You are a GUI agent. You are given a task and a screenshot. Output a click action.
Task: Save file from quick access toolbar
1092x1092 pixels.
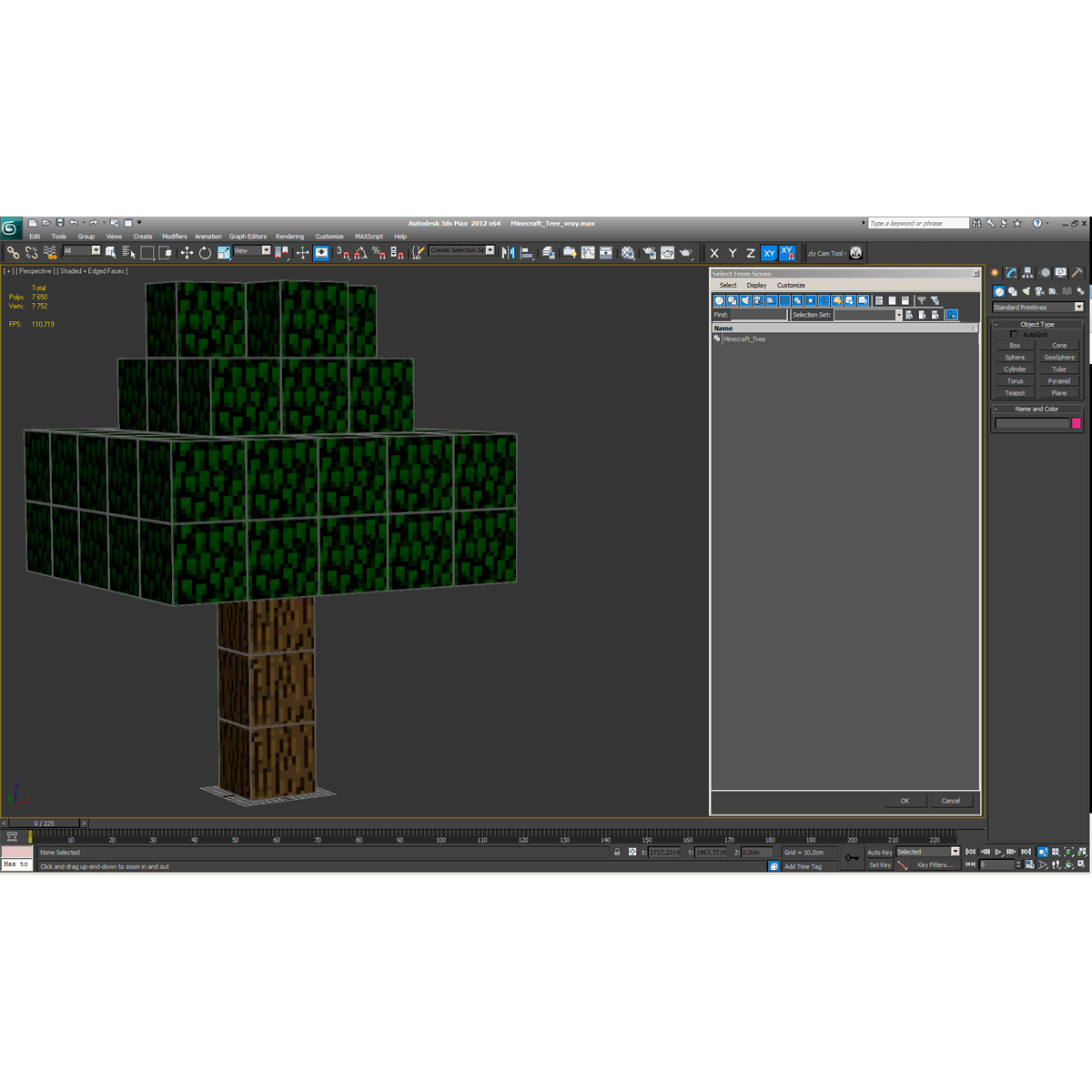click(60, 223)
